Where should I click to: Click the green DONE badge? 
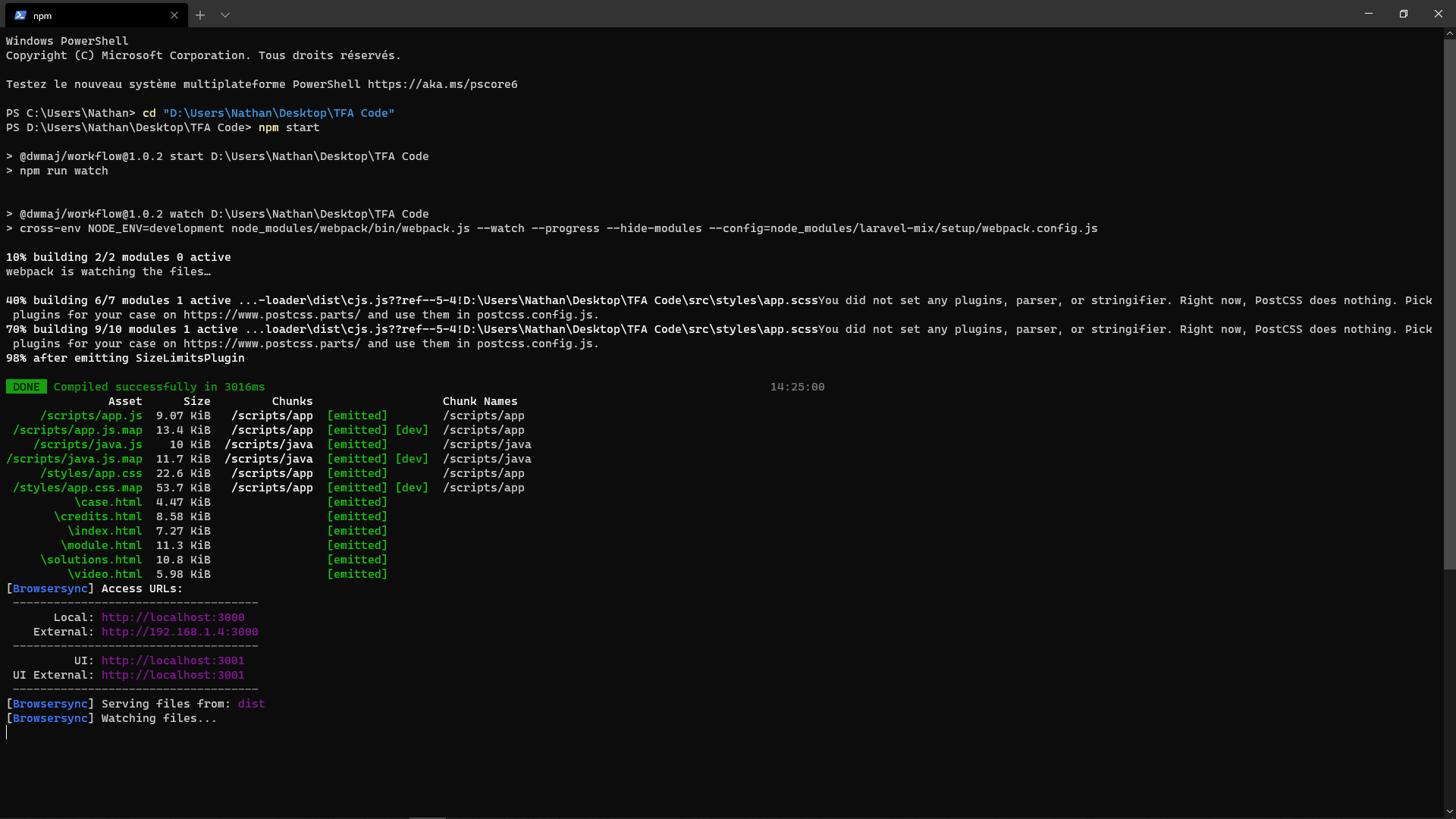click(x=27, y=387)
